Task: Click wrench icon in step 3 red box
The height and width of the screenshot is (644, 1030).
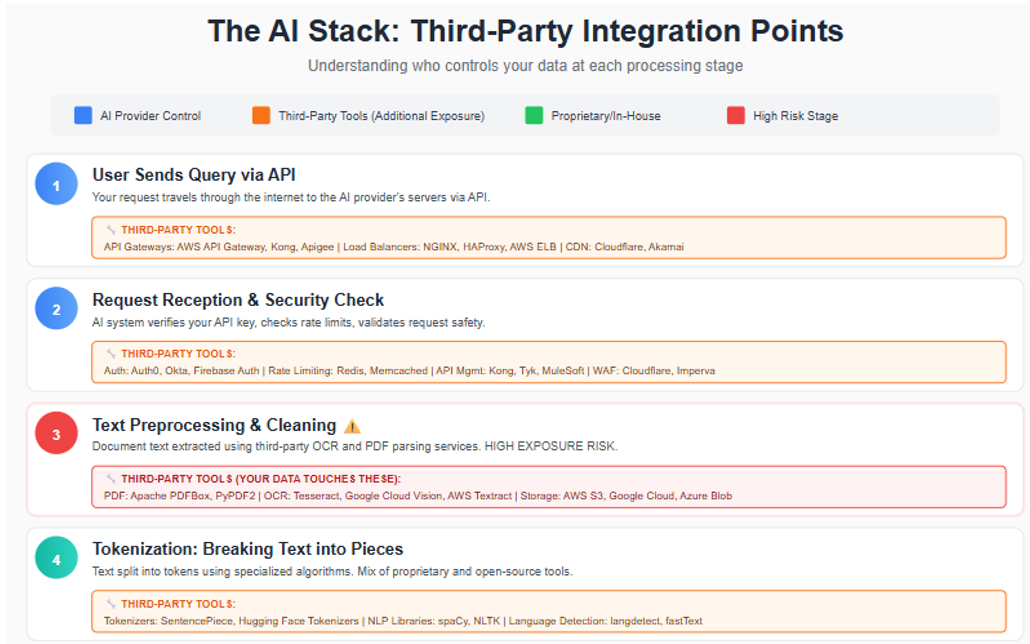Action: pos(111,479)
